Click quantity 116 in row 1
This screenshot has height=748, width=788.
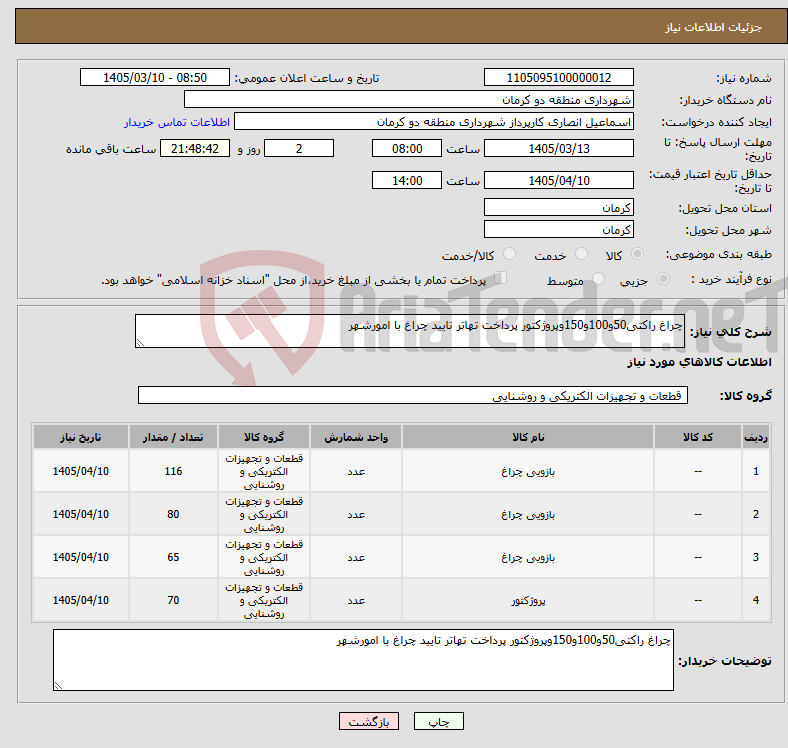point(173,471)
